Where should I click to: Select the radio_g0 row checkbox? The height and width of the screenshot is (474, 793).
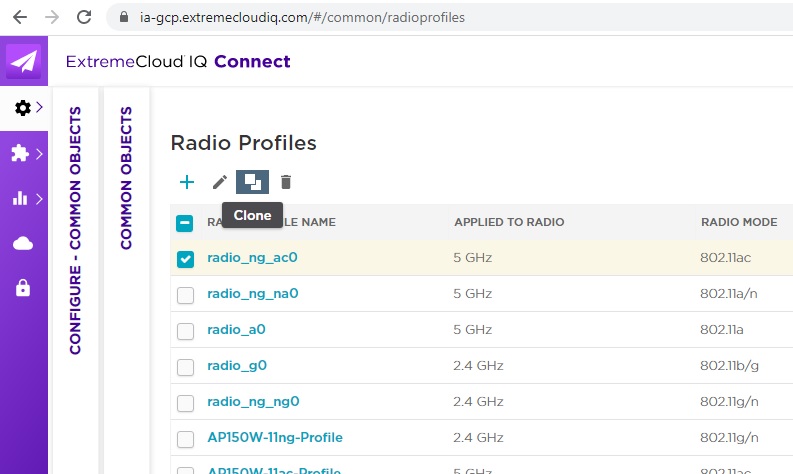pyautogui.click(x=185, y=367)
